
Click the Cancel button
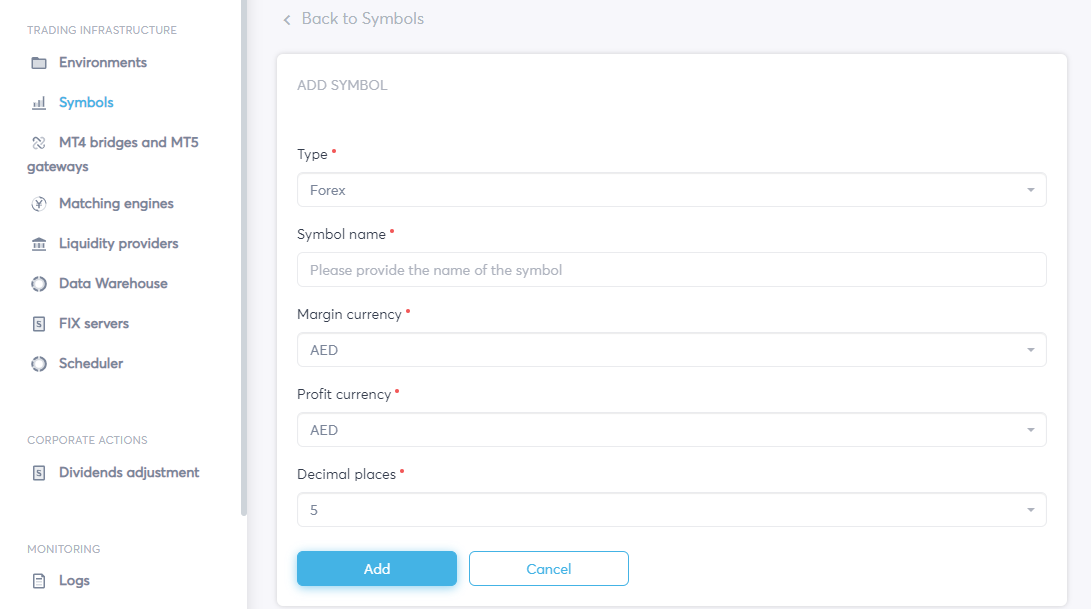tap(549, 569)
